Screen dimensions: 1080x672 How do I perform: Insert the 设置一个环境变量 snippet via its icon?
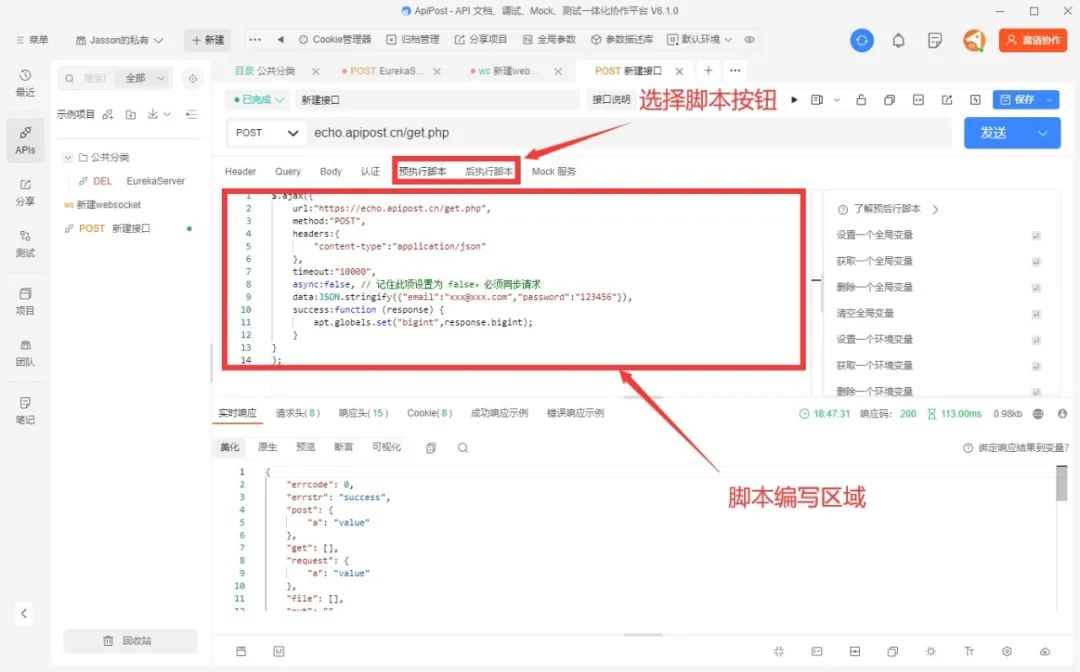click(x=1036, y=340)
